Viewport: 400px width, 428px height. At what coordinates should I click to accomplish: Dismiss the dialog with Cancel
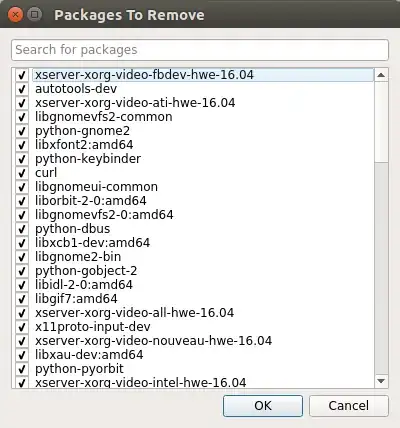coord(349,406)
